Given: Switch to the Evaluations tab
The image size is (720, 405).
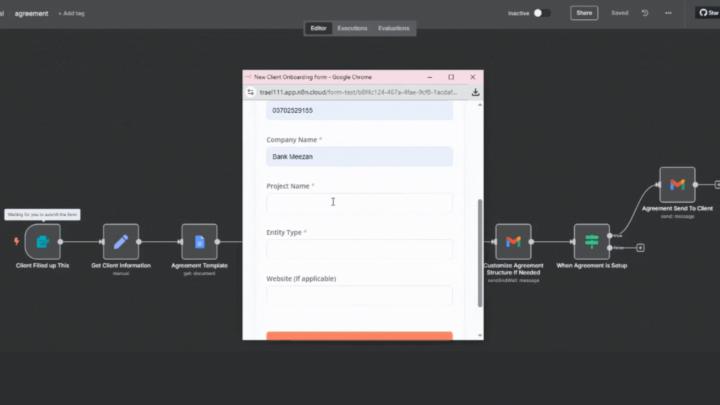Looking at the screenshot, I should pos(394,28).
